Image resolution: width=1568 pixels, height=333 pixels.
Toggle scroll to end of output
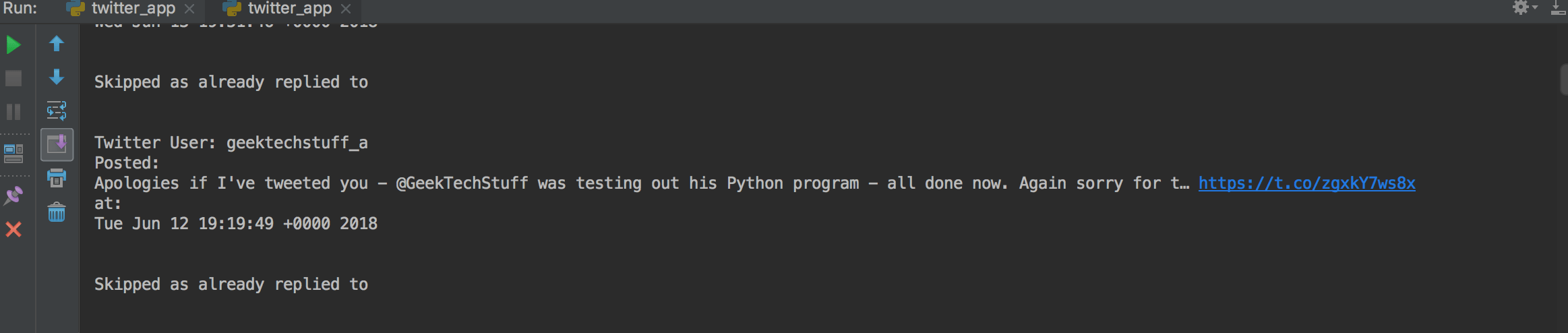pos(57,144)
